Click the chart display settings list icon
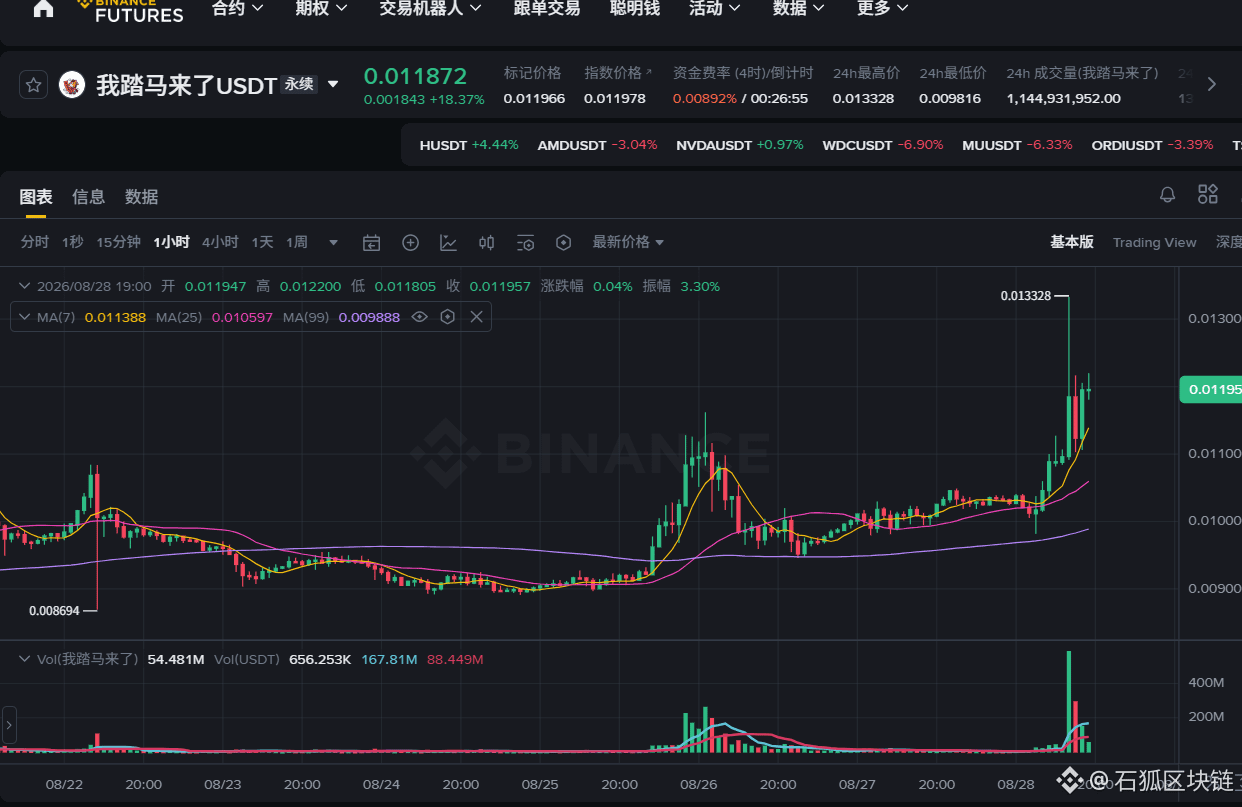 pos(526,243)
